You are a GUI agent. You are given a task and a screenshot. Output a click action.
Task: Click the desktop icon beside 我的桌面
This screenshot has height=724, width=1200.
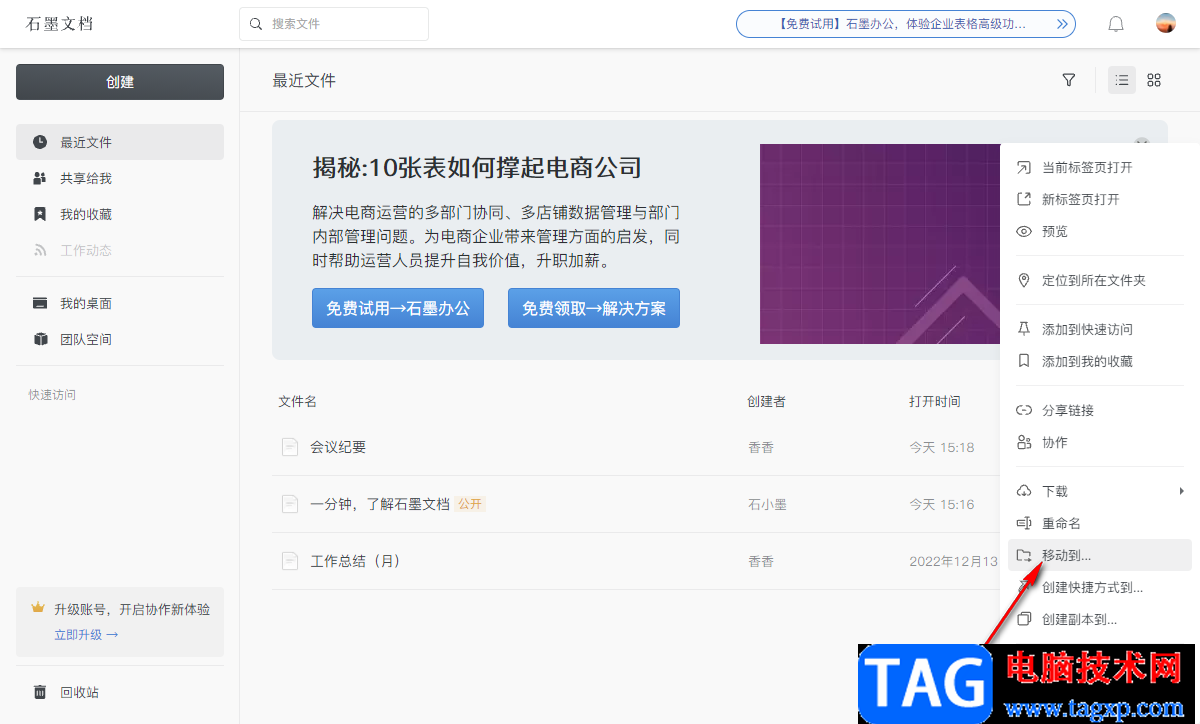click(40, 303)
